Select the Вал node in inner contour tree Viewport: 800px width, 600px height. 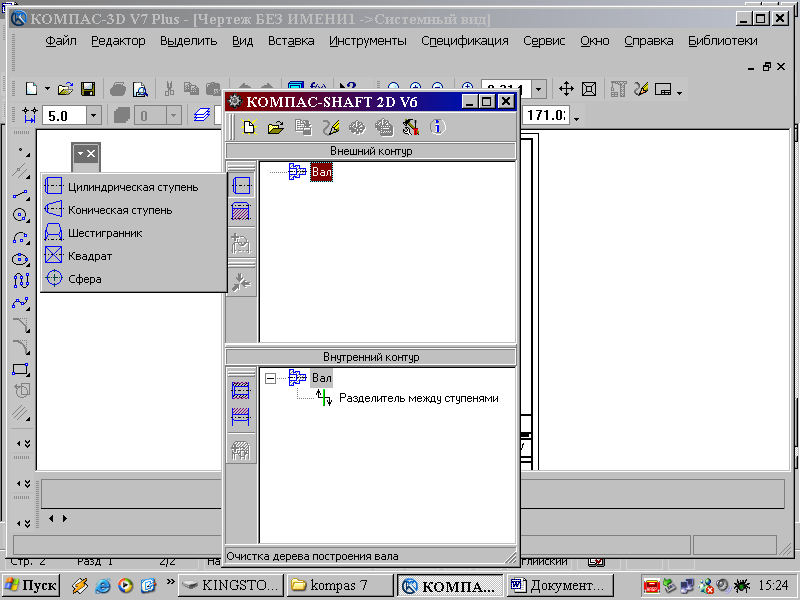(321, 378)
